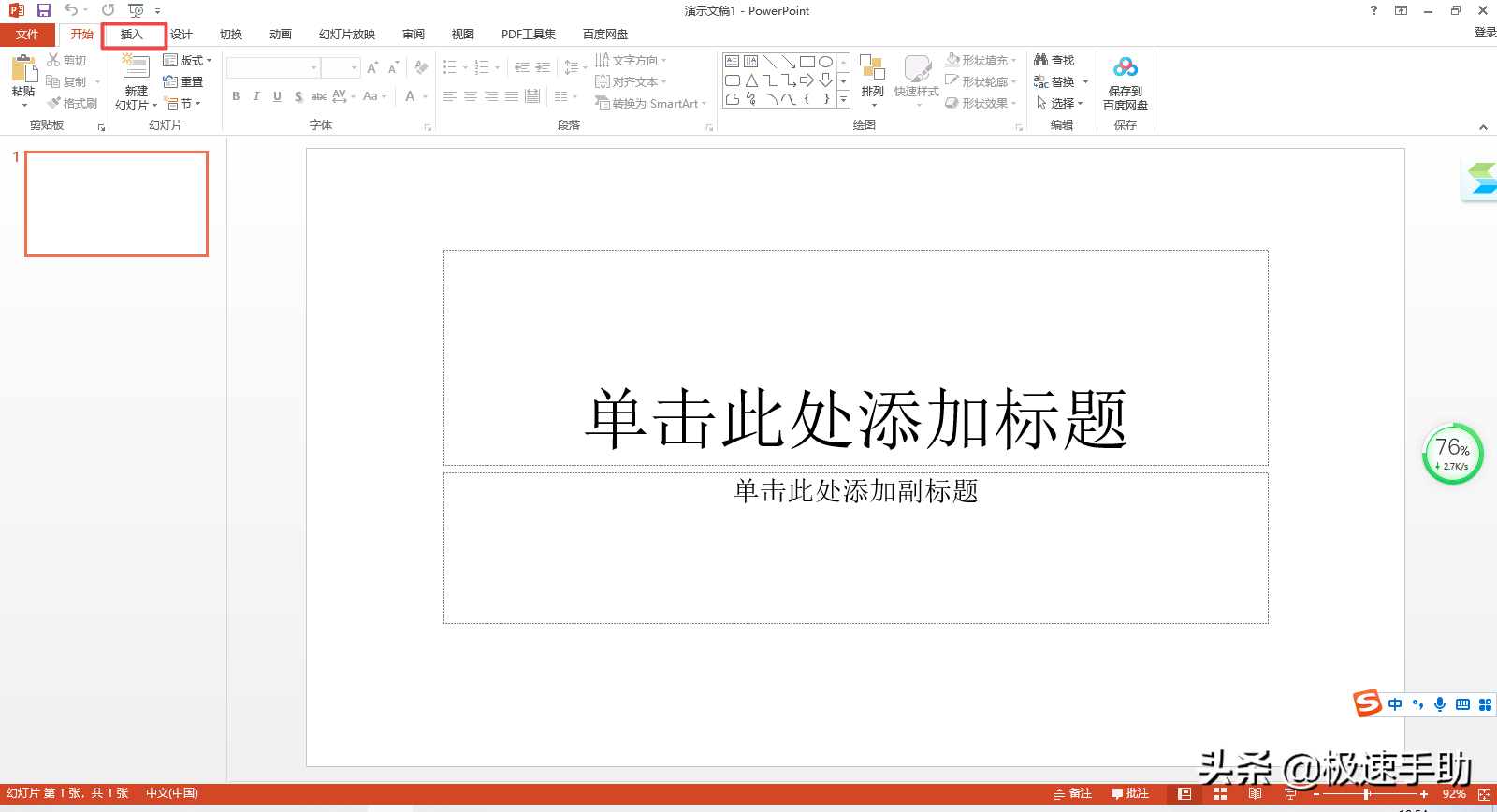Click the 查找 (Find) button
This screenshot has height=812, width=1497.
click(x=1054, y=60)
